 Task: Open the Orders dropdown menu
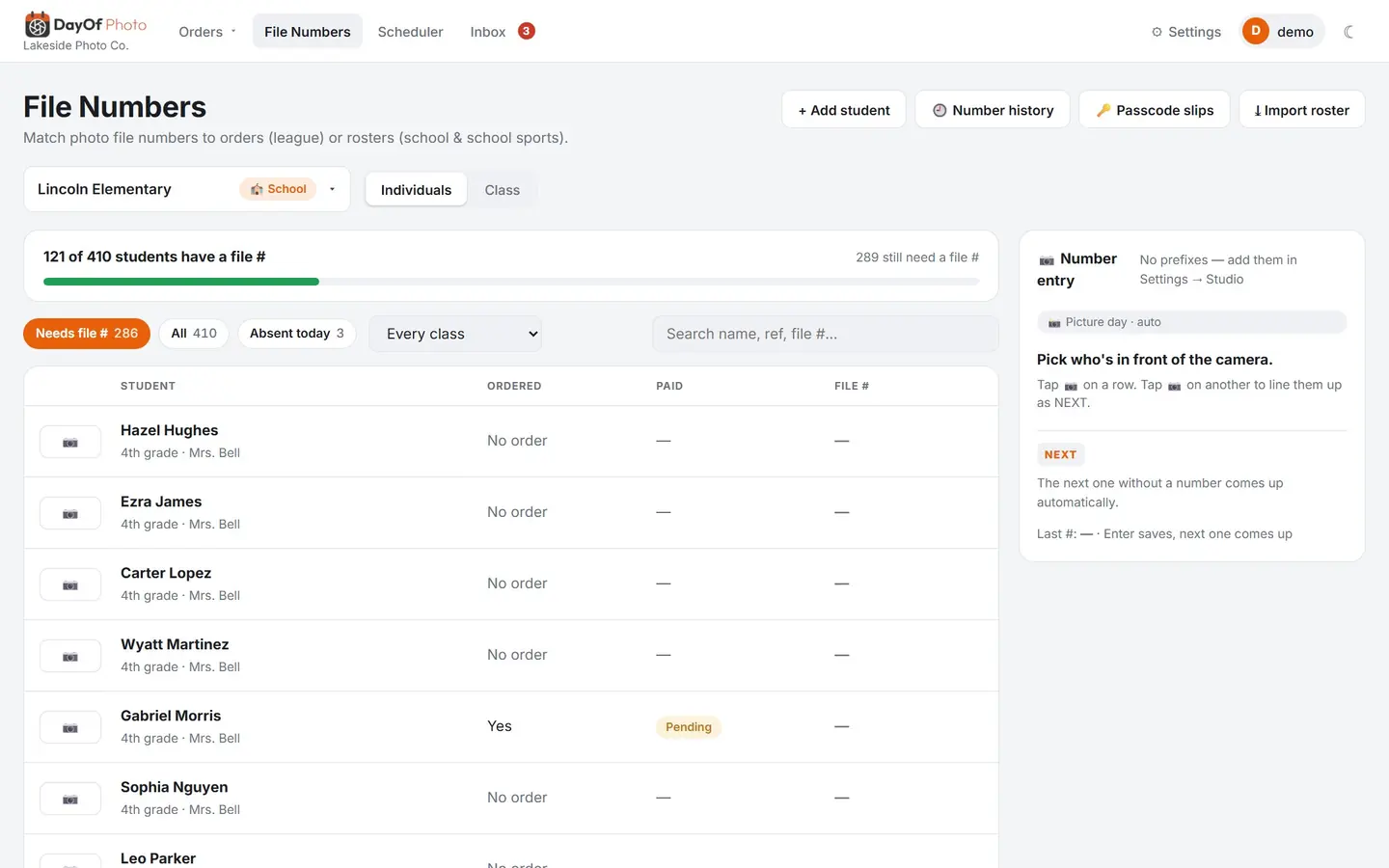coord(206,32)
